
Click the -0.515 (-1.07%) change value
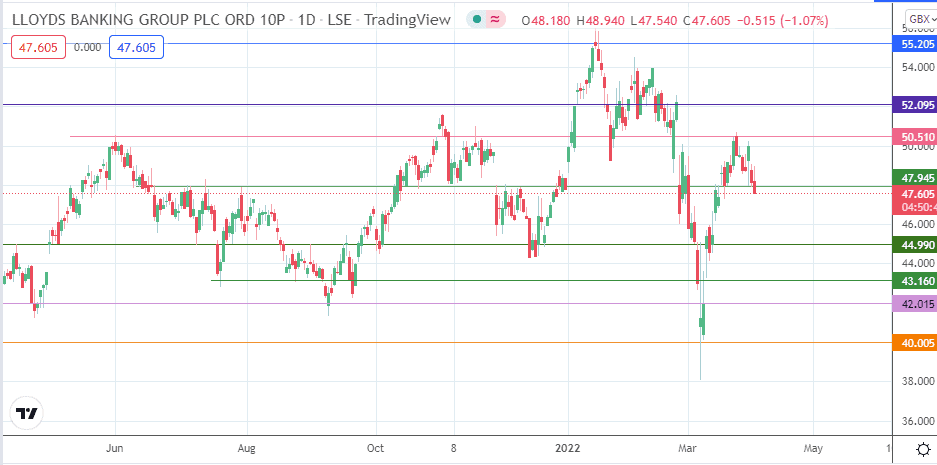pyautogui.click(x=783, y=21)
